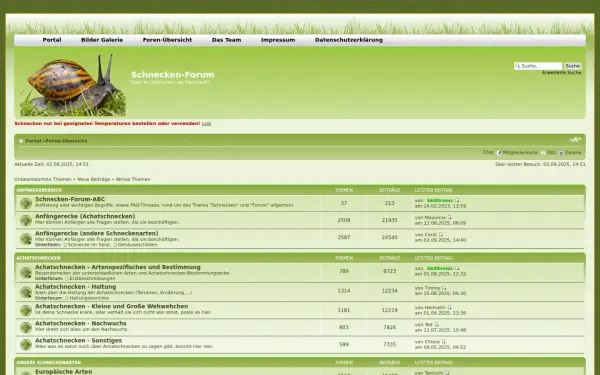The height and width of the screenshot is (375, 600).
Task: Click status icon of Kleine und Große Wehwehchen
Action: [x=26, y=310]
